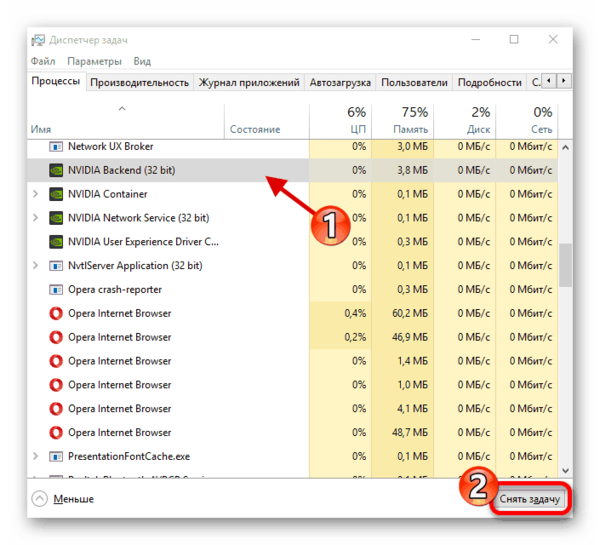This screenshot has height=545, width=600.
Task: Click the 46,9 МБ memory value
Action: pyautogui.click(x=410, y=337)
